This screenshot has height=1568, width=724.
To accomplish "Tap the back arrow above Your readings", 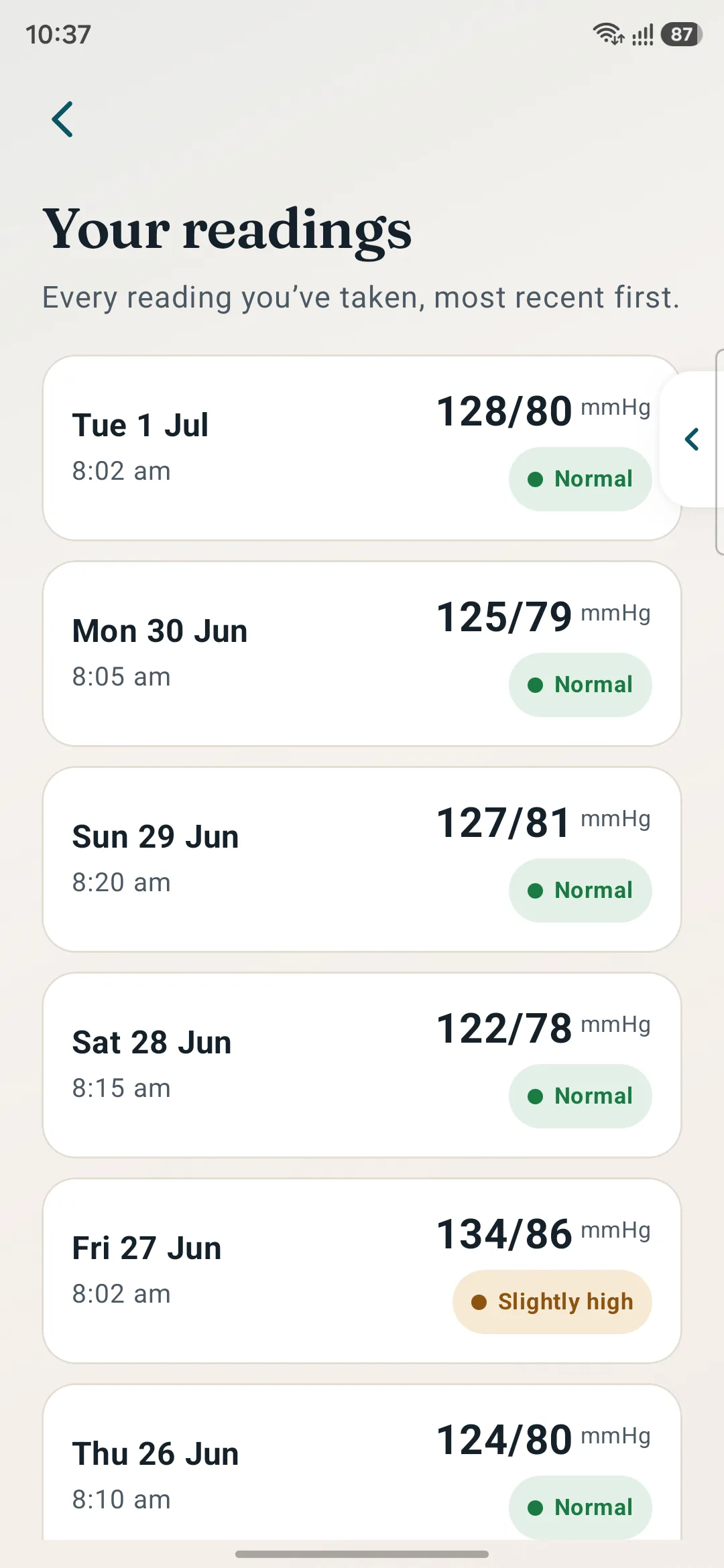I will [x=62, y=120].
